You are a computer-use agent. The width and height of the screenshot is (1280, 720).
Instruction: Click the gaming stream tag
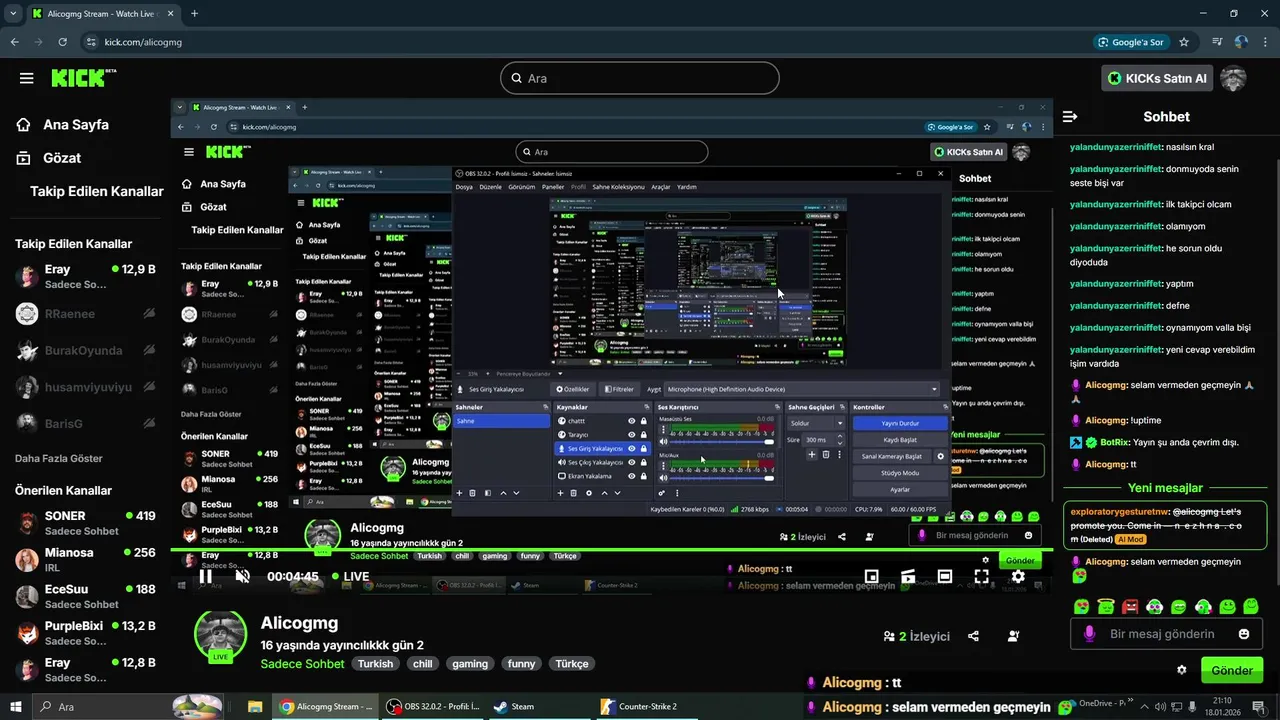470,663
